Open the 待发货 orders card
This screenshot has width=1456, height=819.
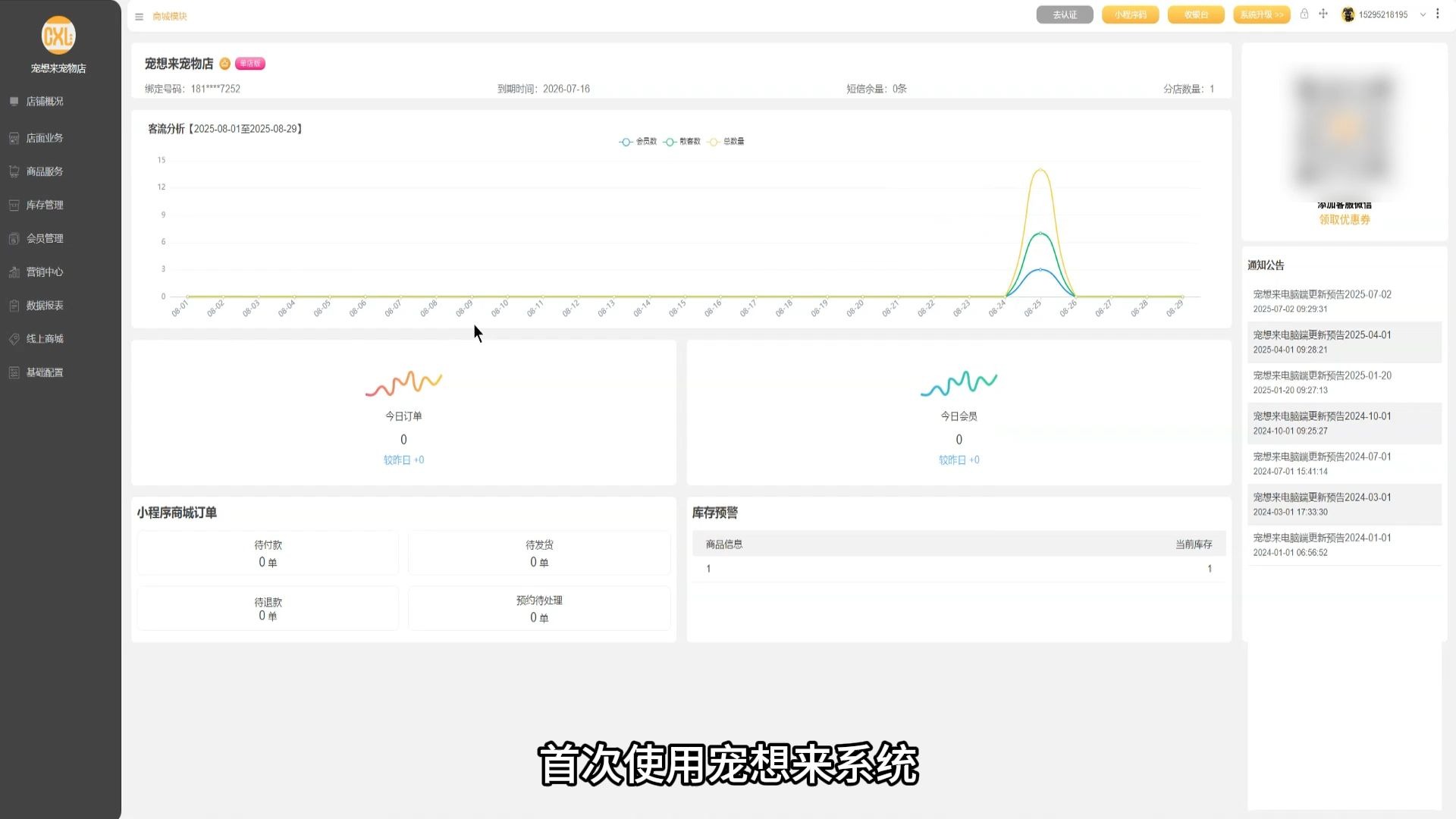pos(539,554)
